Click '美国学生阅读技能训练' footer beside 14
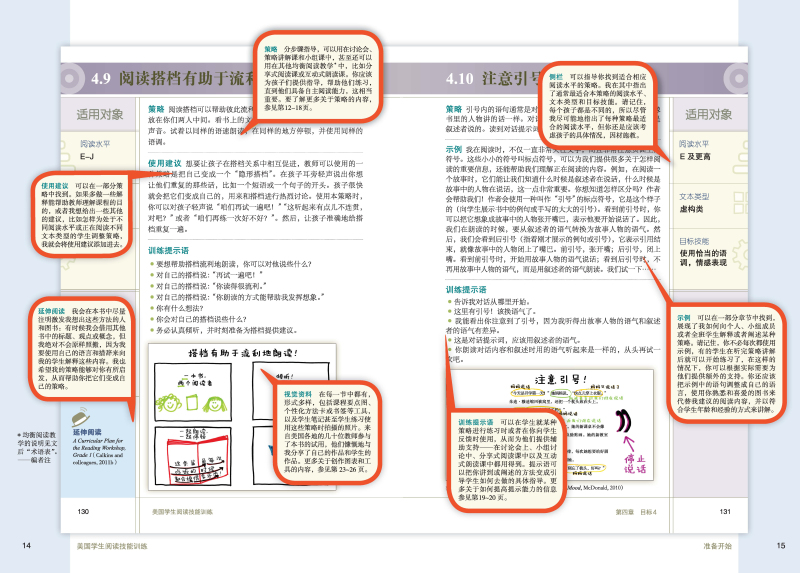Viewport: 800px width, 573px height. [112, 546]
